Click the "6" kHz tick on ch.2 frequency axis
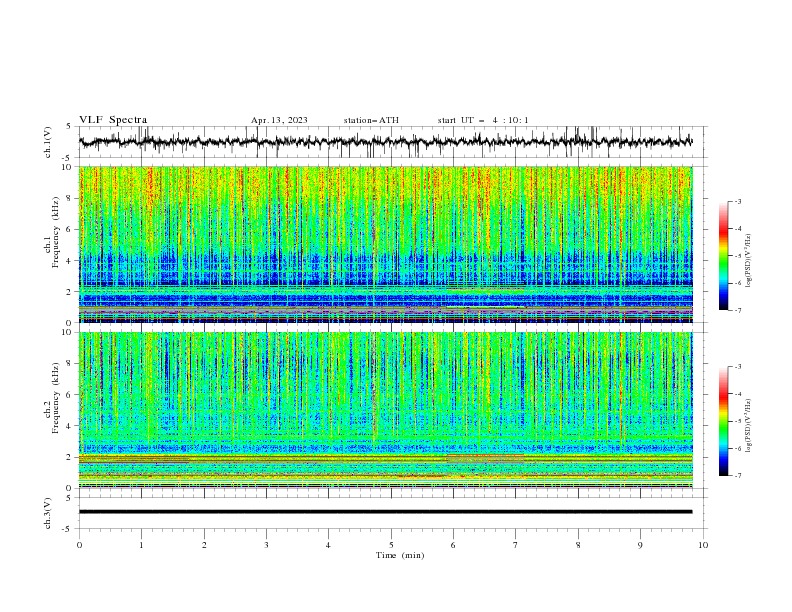The image size is (792, 612). click(71, 394)
